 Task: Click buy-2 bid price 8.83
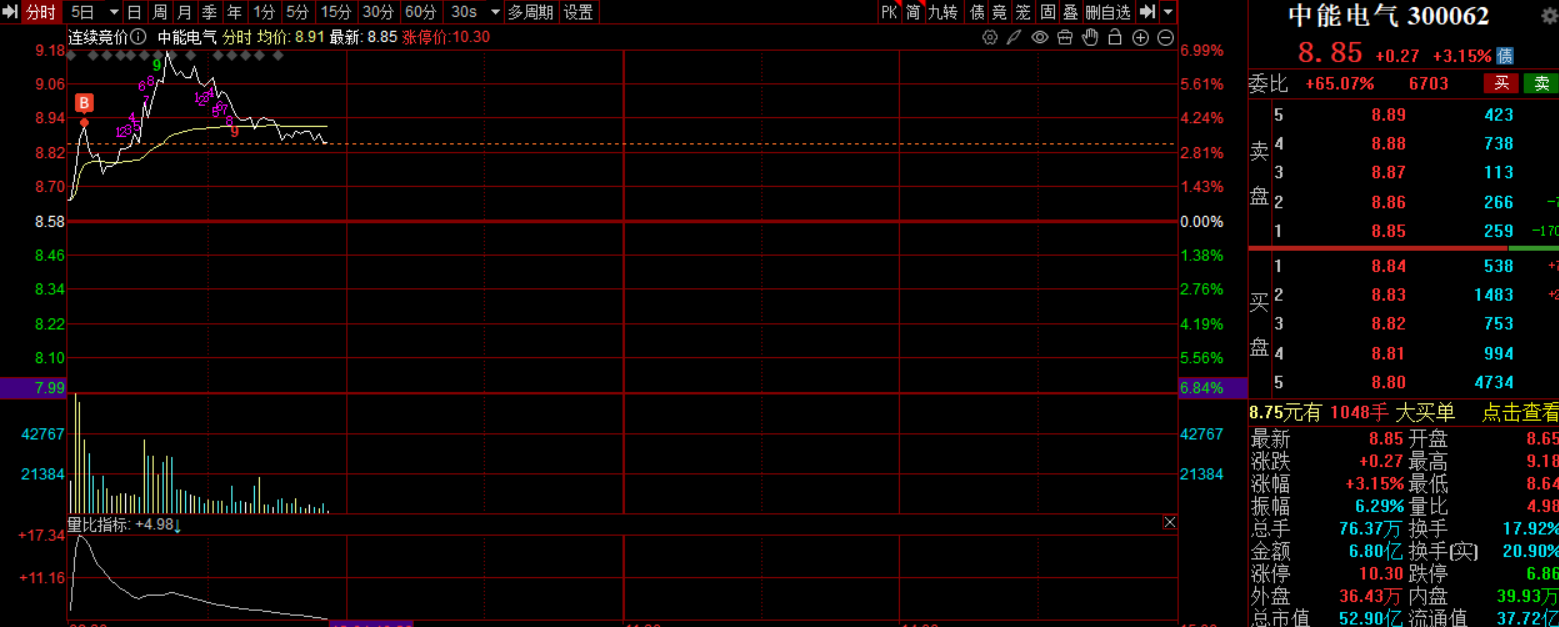click(x=1389, y=295)
